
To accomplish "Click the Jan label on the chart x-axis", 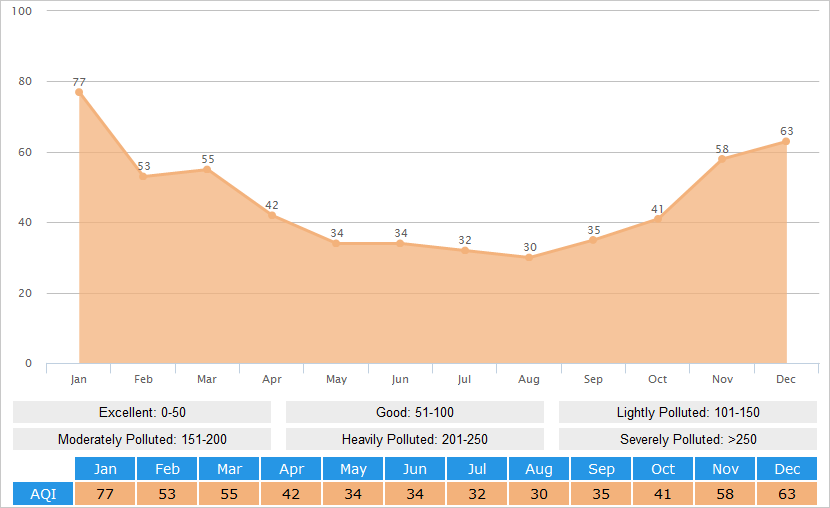I will (78, 379).
